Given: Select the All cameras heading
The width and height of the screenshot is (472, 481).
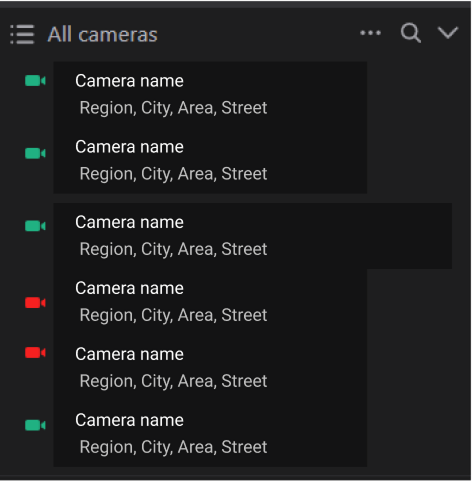Looking at the screenshot, I should tap(102, 34).
